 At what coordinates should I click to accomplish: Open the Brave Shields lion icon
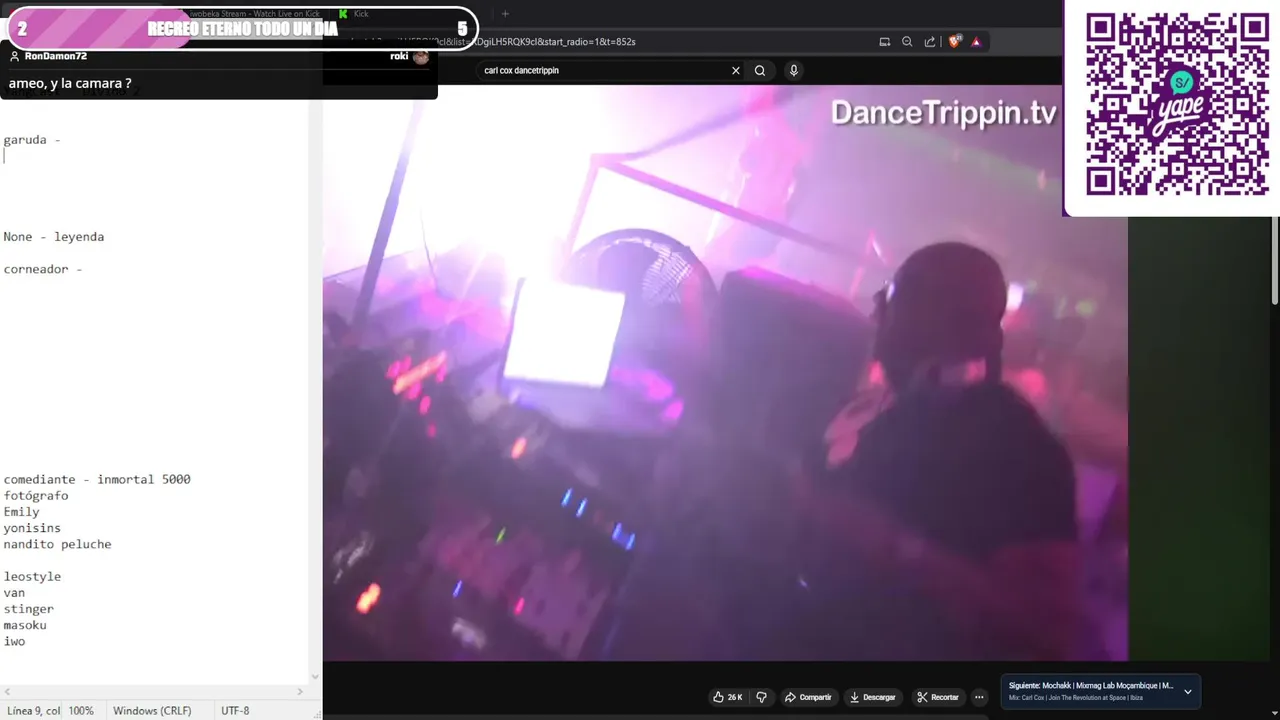tap(954, 42)
